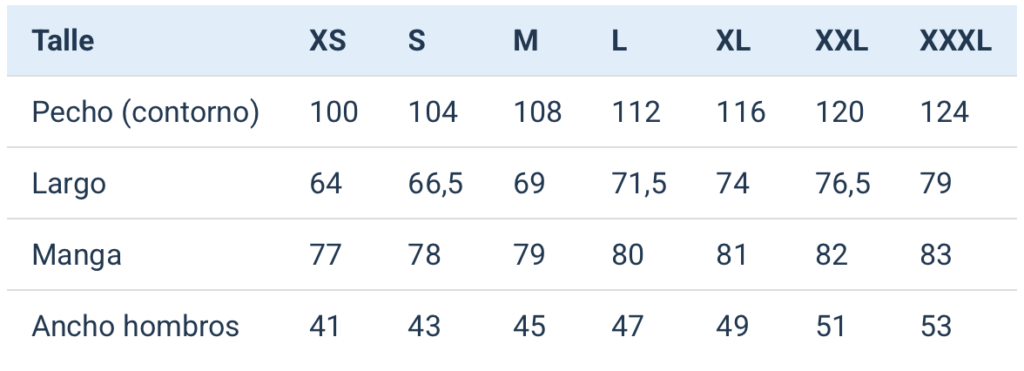The image size is (1024, 371).
Task: Click the shoulder width value 53
Action: (x=936, y=326)
